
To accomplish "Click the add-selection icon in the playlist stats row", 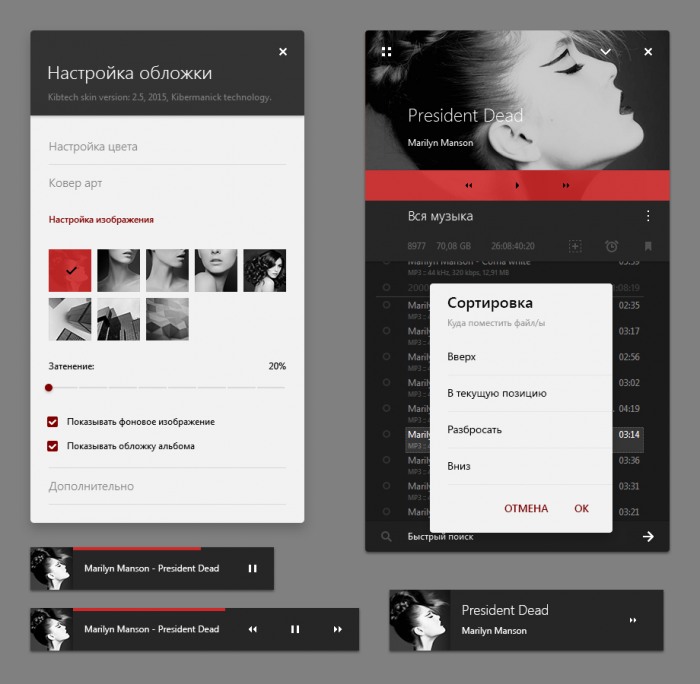I will [575, 246].
